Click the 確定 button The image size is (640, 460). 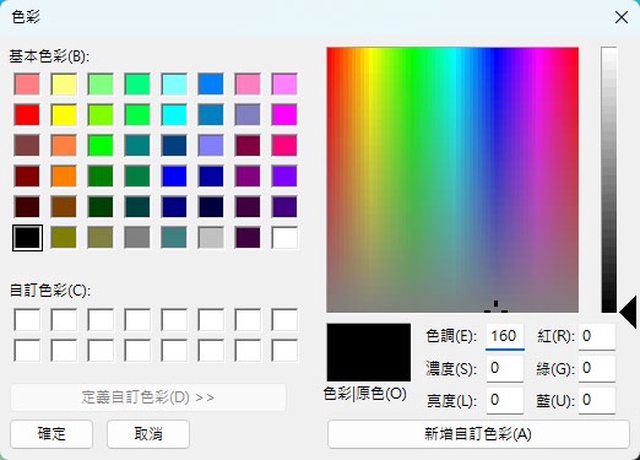[x=51, y=433]
